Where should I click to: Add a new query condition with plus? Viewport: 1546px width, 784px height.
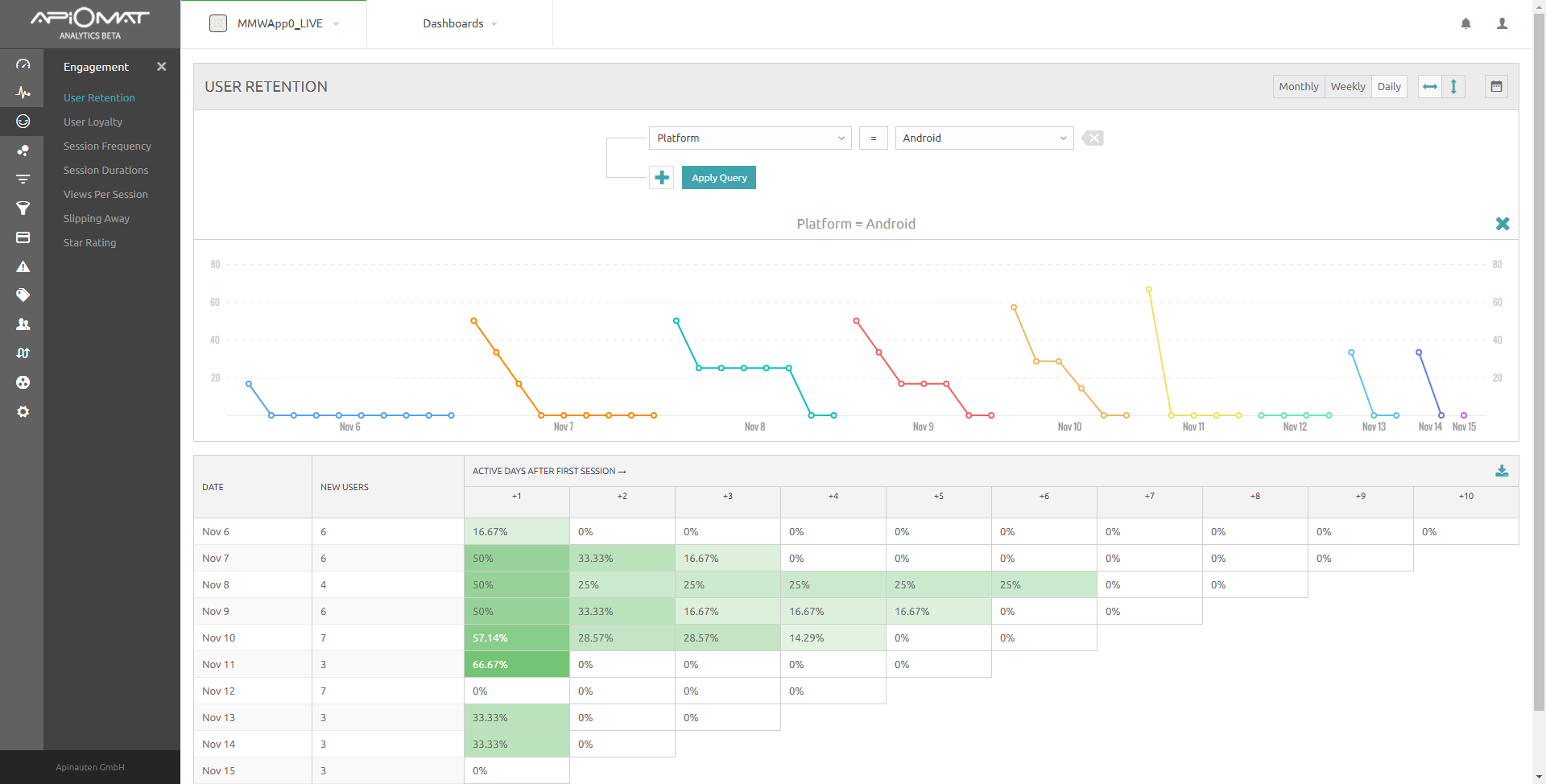click(x=662, y=178)
